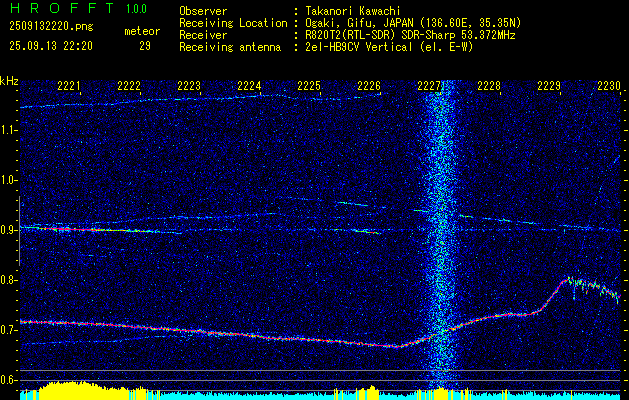Click the Doppler trace peak near 2229
The width and height of the screenshot is (629, 400).
click(568, 279)
